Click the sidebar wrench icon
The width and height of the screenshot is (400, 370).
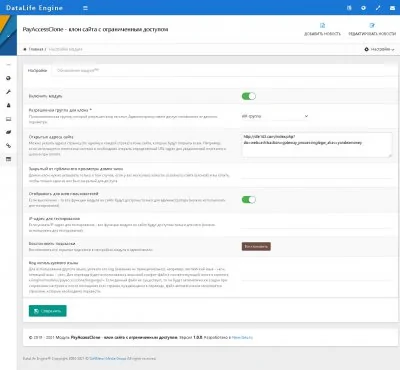click(9, 92)
